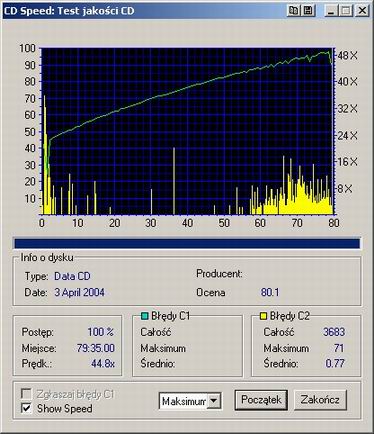Close the Test jakości CD window
This screenshot has width=374, height=434.
362,11
